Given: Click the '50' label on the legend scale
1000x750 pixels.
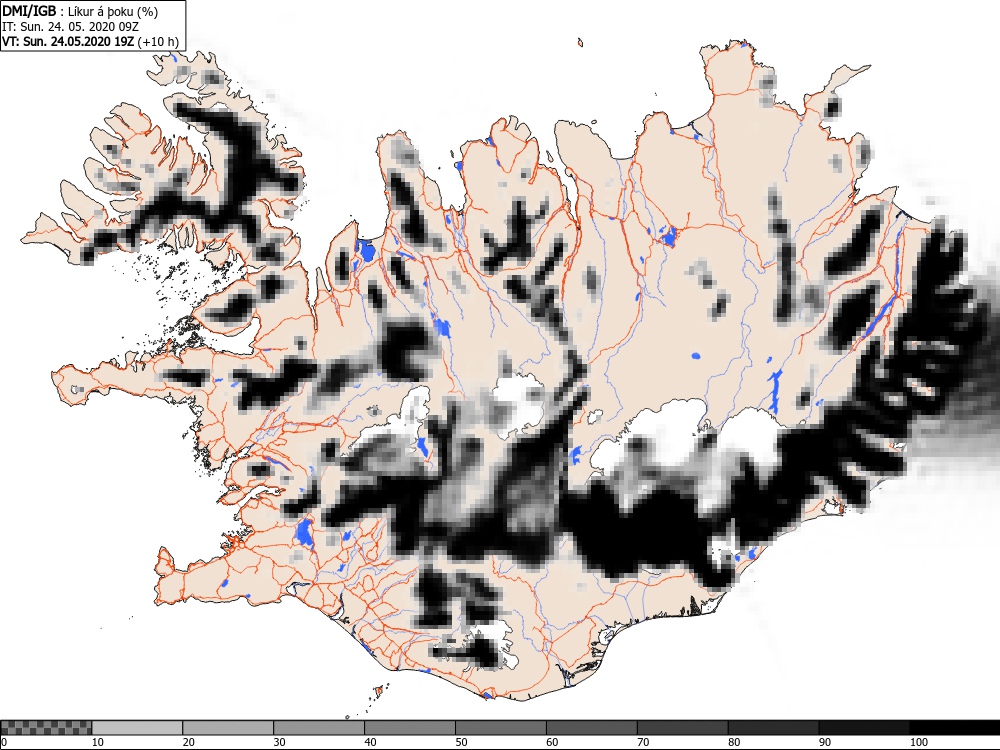Looking at the screenshot, I should (461, 742).
